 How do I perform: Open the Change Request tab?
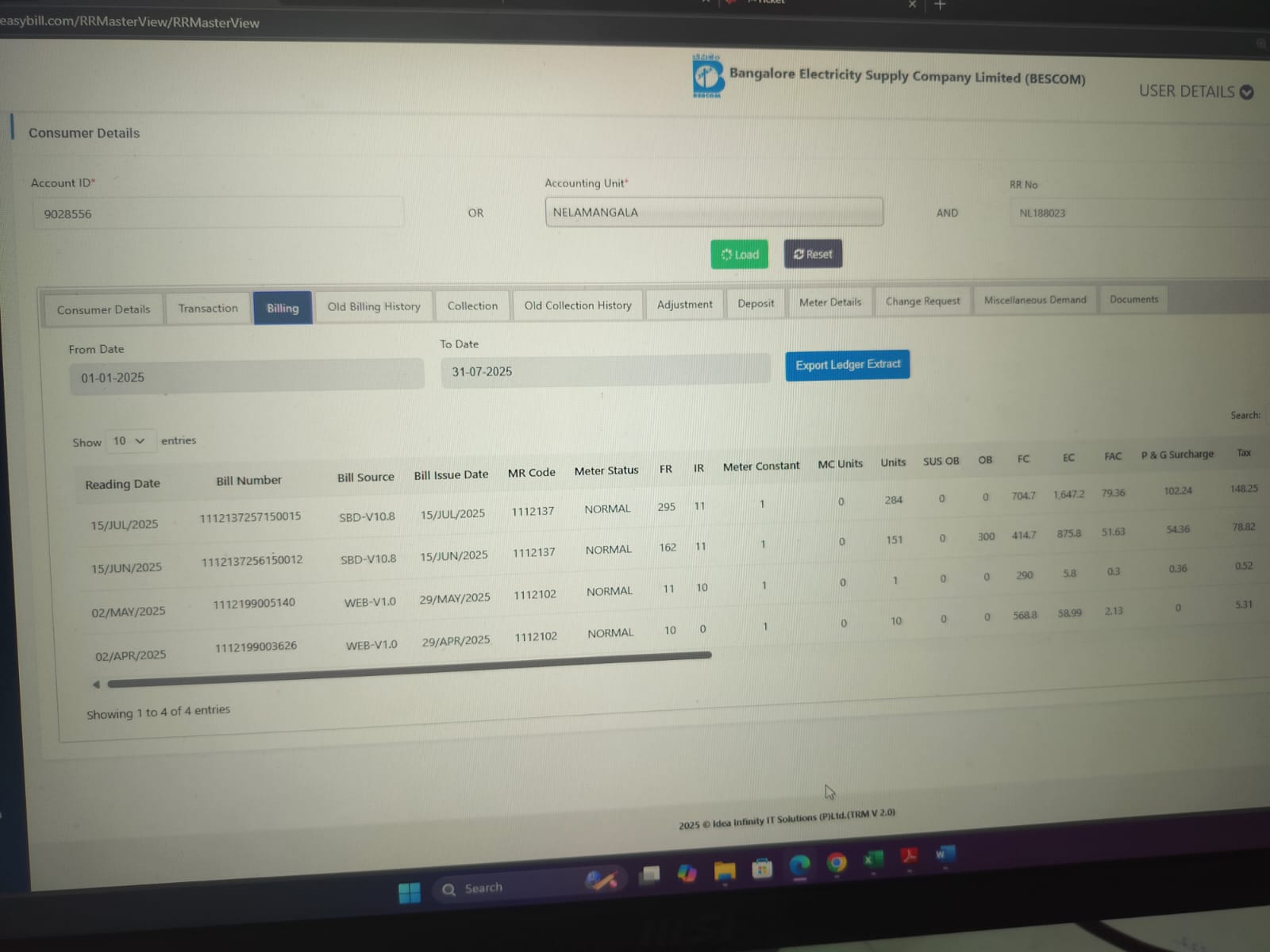[922, 301]
